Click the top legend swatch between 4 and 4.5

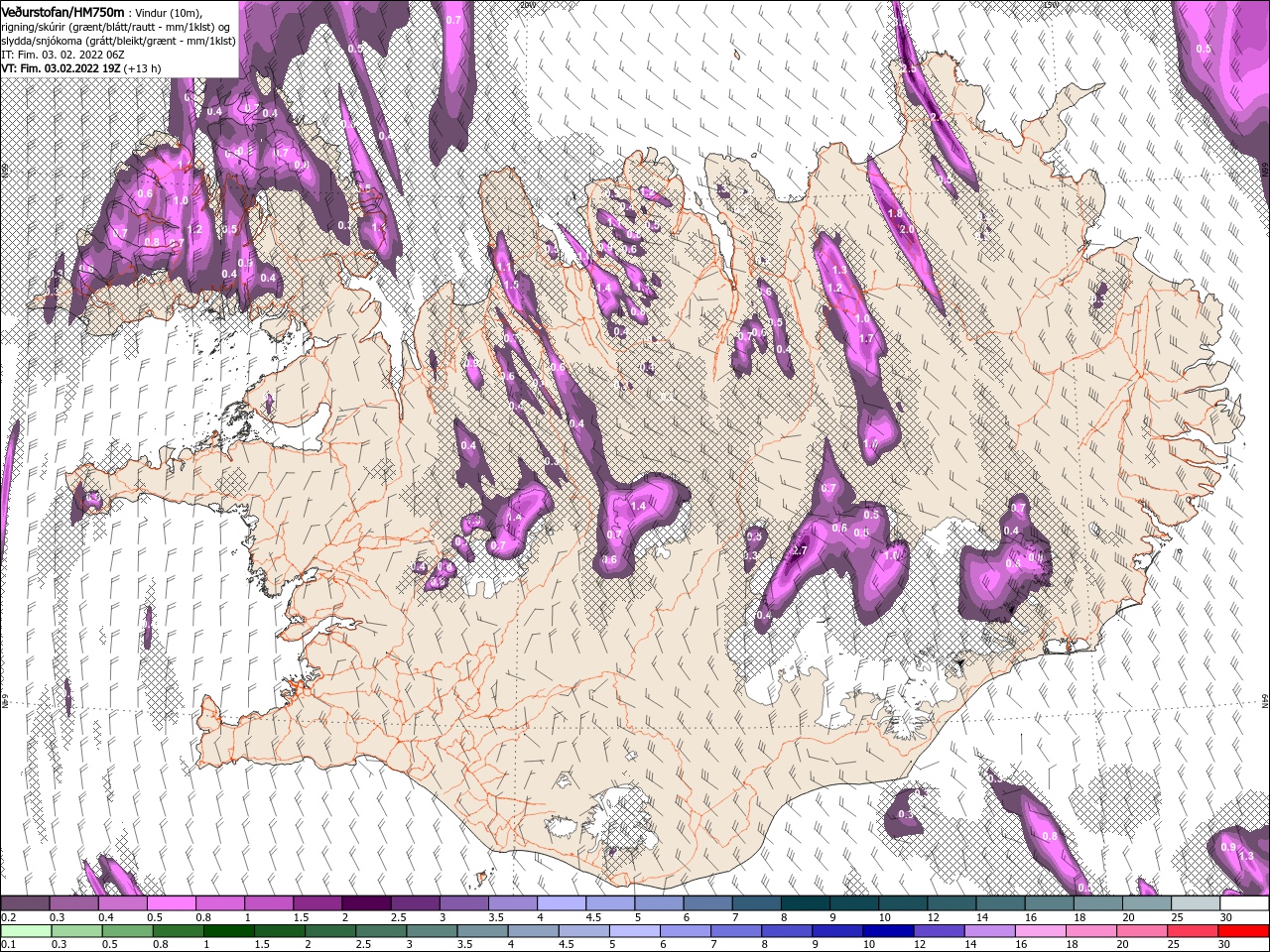click(x=561, y=902)
